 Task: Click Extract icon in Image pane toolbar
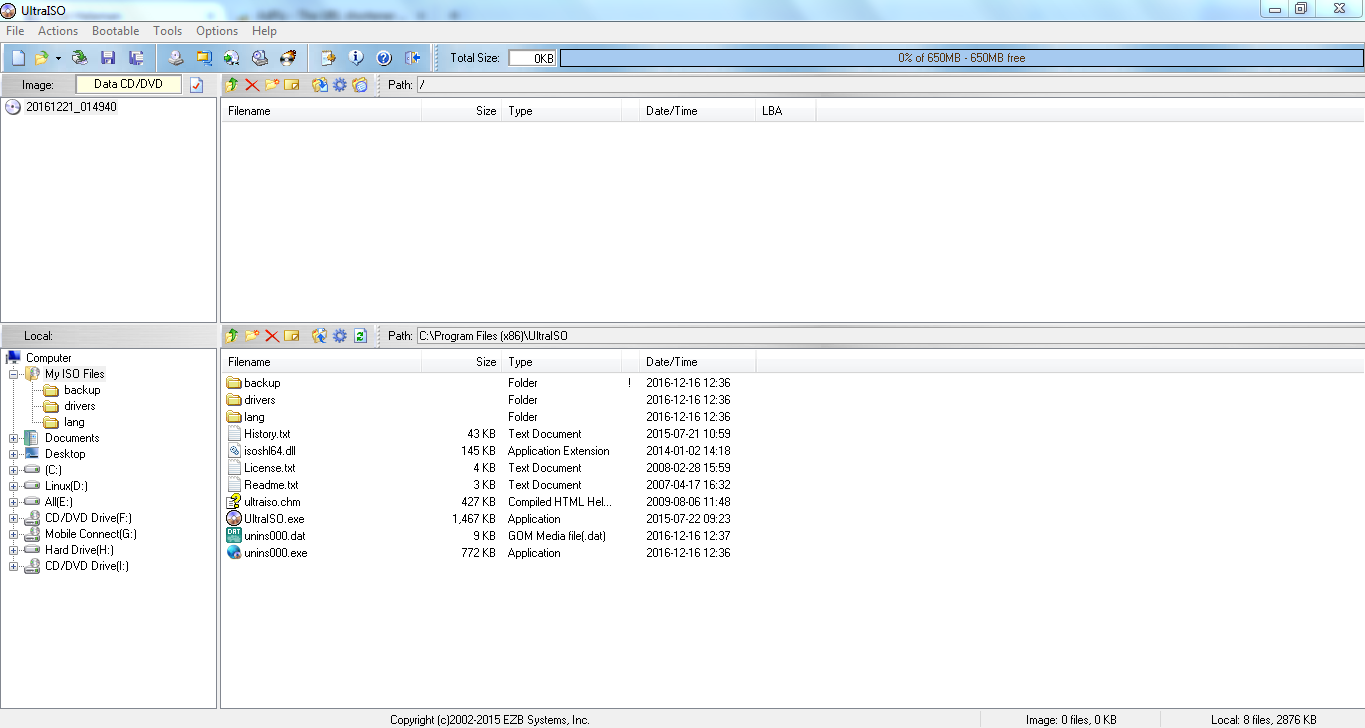pos(320,85)
